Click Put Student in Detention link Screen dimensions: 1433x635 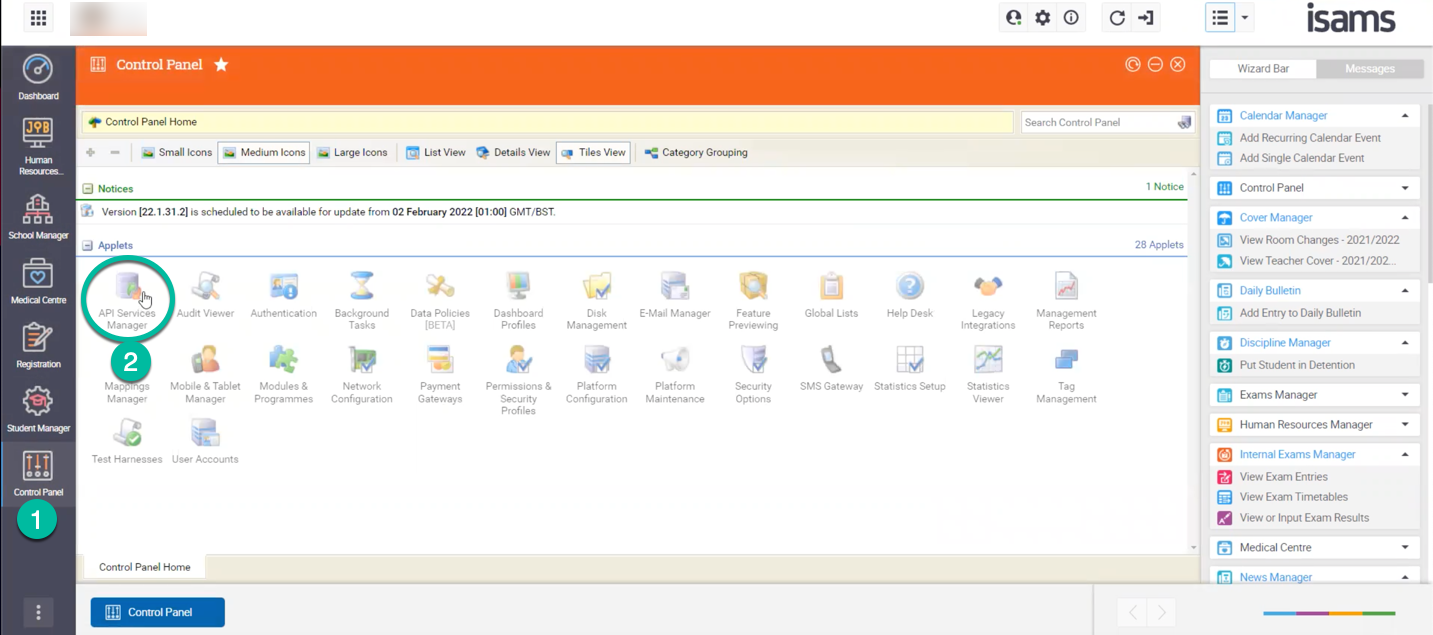[x=1296, y=365]
